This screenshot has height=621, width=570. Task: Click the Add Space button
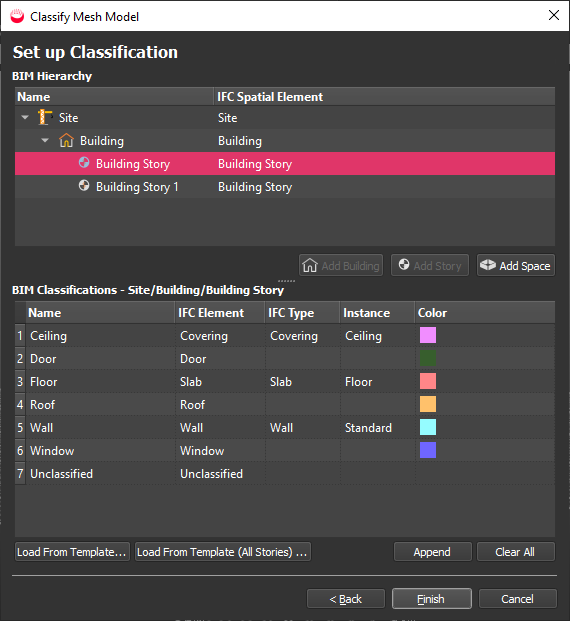coord(515,265)
